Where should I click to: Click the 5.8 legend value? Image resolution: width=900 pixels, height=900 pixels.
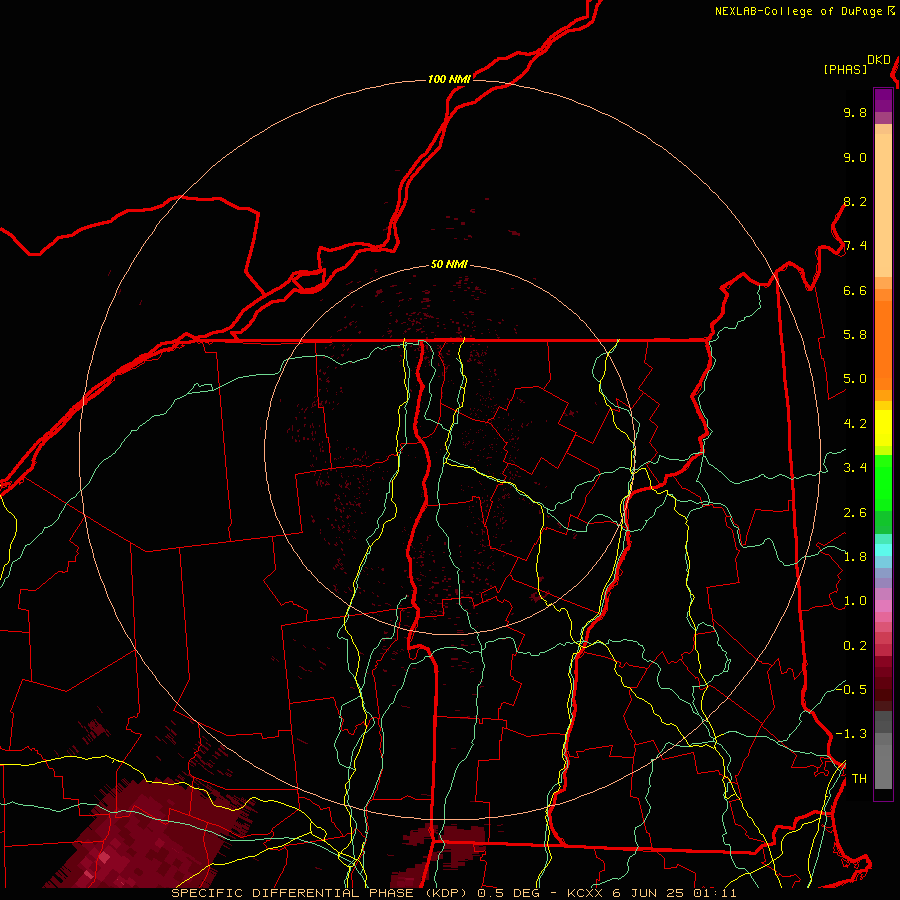coord(855,335)
